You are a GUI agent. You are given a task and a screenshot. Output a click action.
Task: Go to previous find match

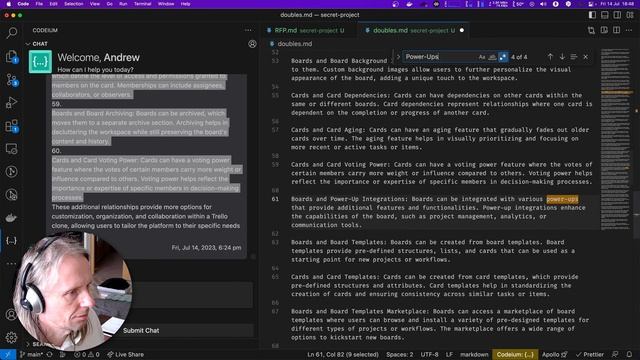[550, 57]
